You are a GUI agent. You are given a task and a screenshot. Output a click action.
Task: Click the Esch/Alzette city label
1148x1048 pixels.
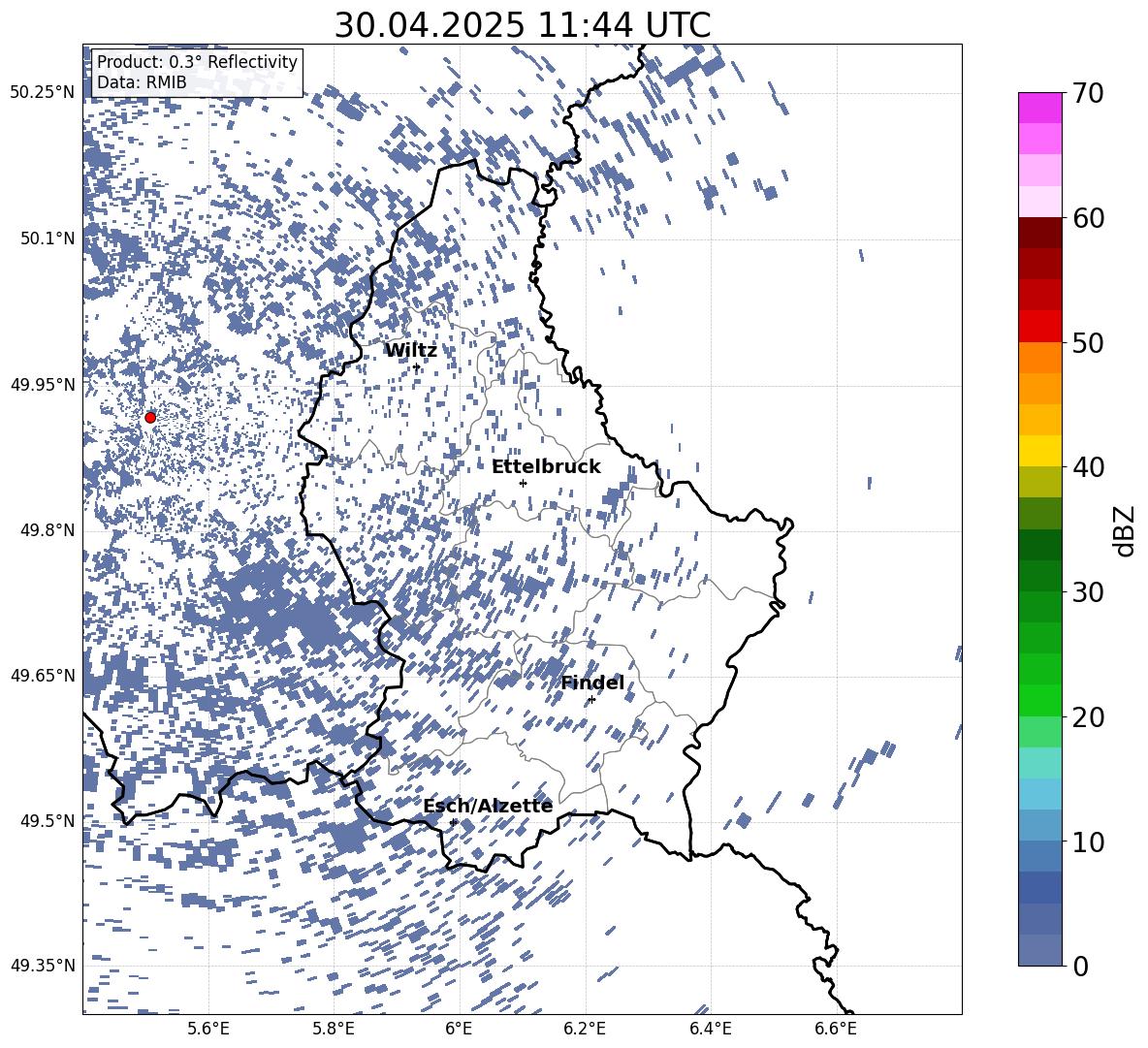[x=488, y=806]
